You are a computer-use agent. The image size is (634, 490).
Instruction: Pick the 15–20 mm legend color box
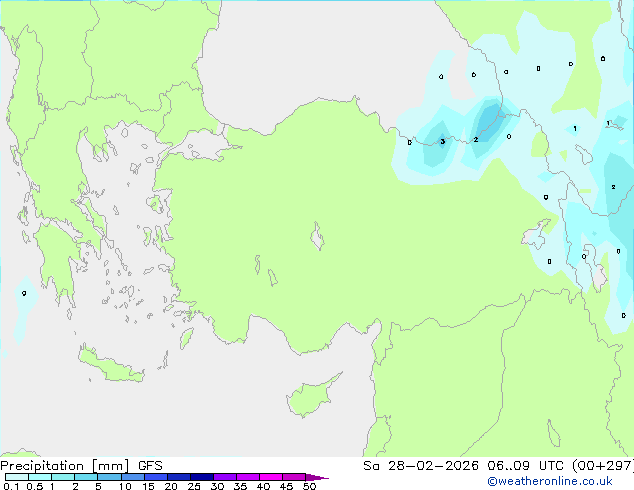click(x=156, y=477)
